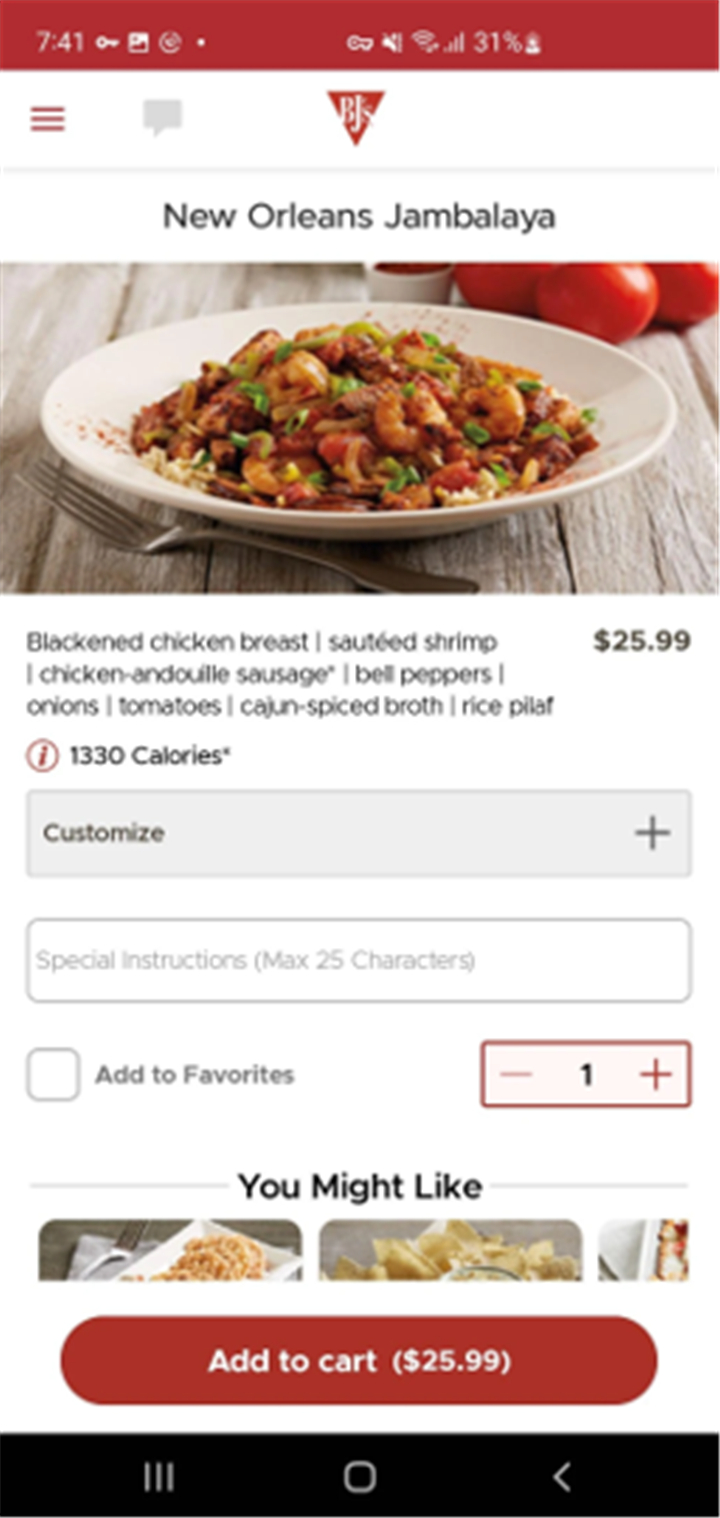Check the Add to Favorites checkbox
The width and height of the screenshot is (720, 1518).
click(53, 1075)
